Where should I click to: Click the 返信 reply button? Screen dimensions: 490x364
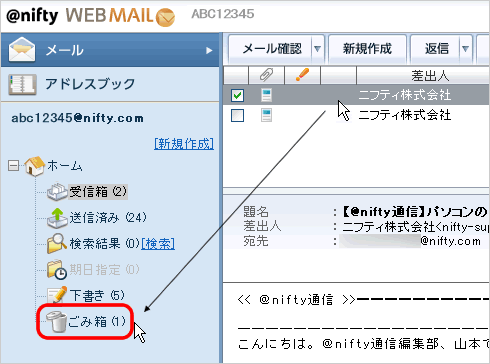point(437,49)
